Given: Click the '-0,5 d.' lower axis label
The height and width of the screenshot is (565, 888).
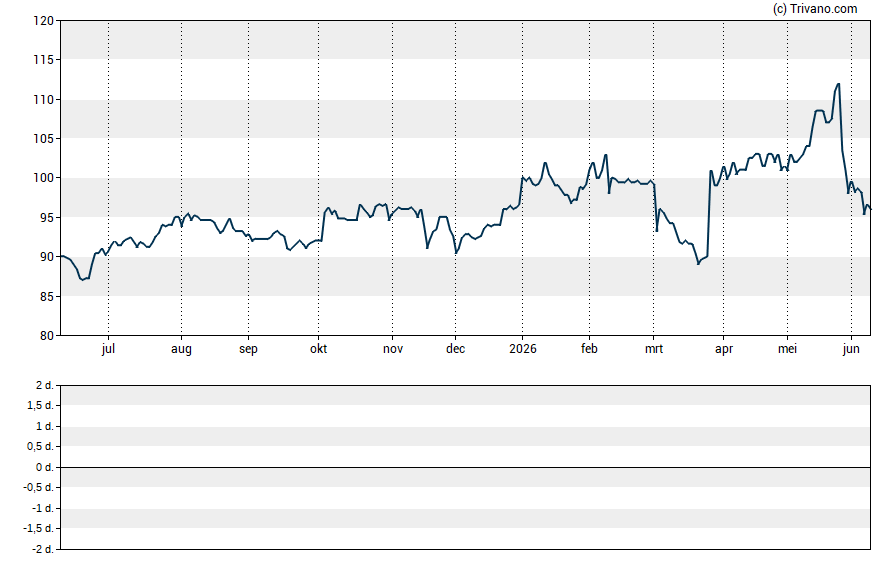Looking at the screenshot, I should tap(39, 487).
